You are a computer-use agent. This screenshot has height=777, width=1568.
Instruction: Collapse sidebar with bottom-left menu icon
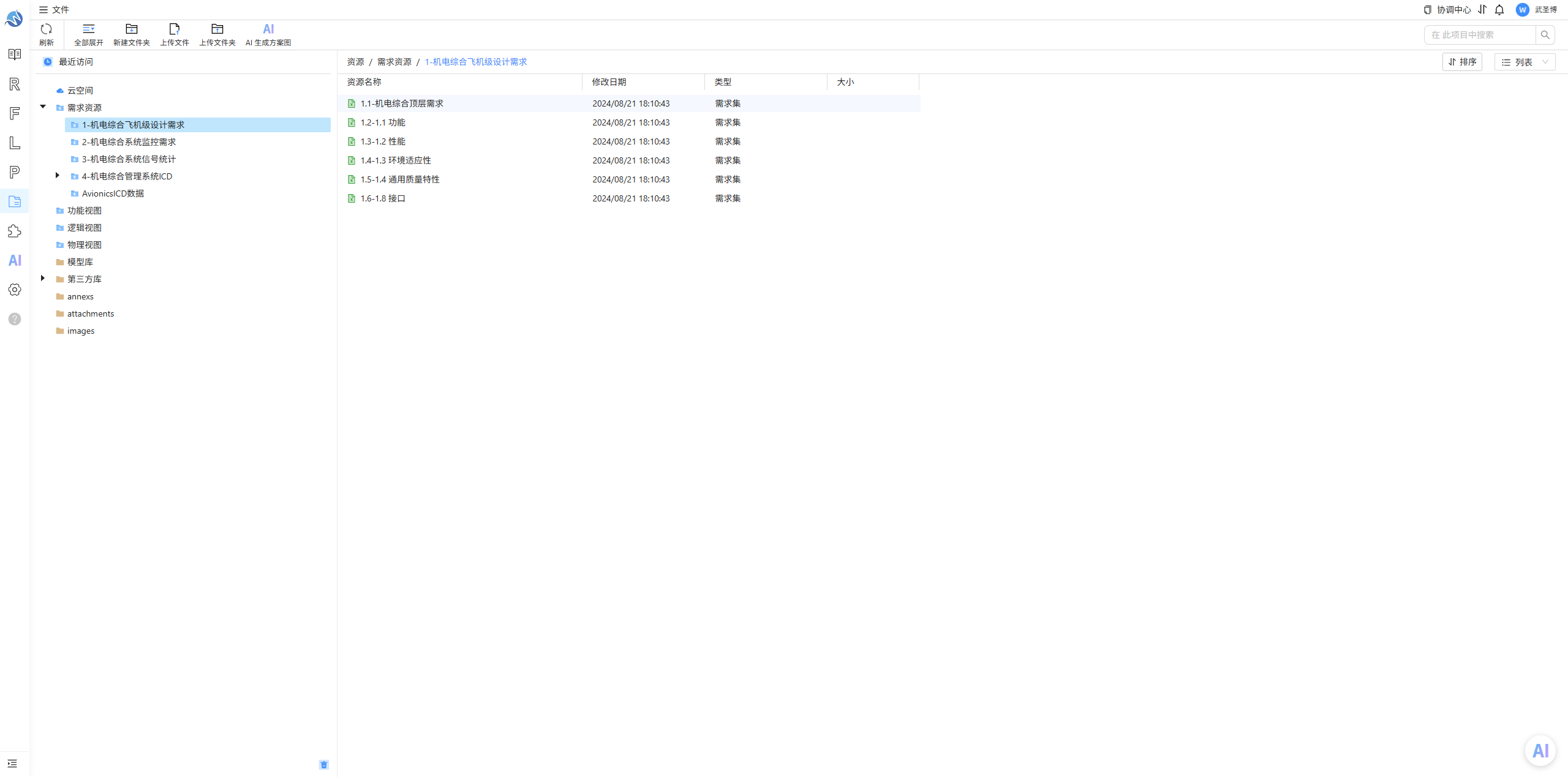click(x=12, y=764)
